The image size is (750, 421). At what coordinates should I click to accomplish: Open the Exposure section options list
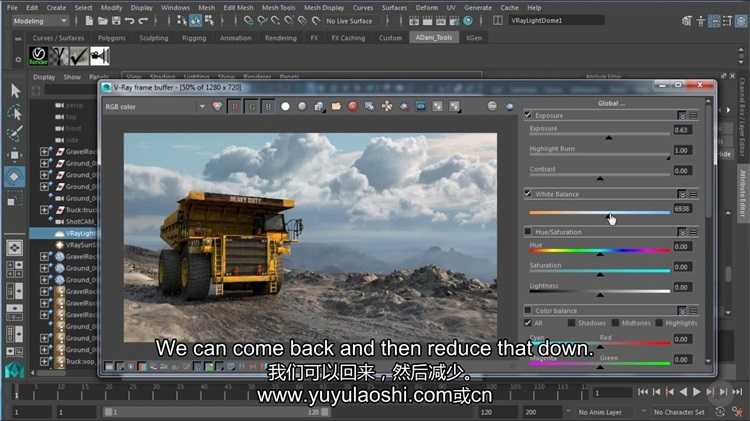point(693,115)
